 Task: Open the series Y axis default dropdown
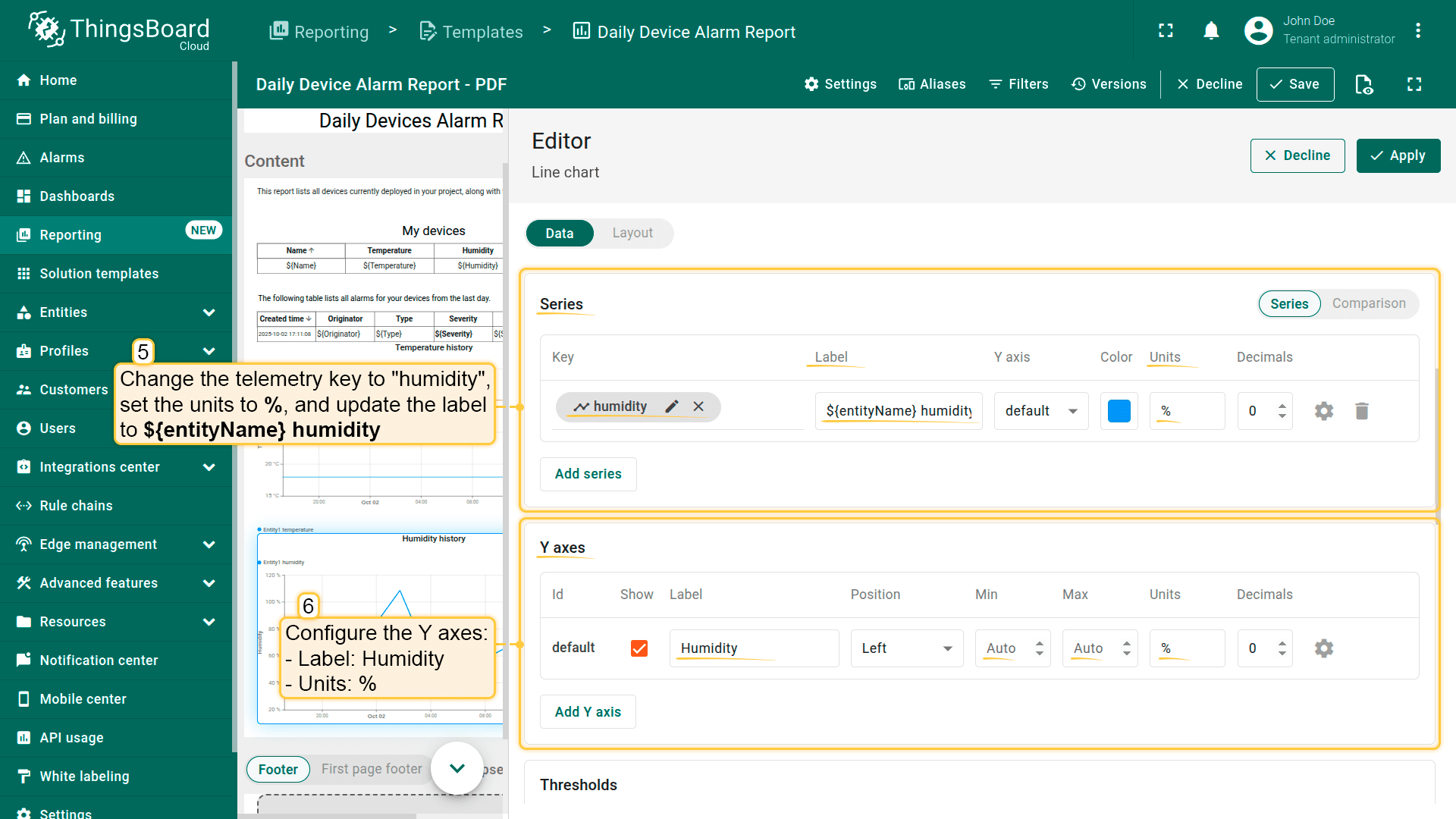[1040, 411]
